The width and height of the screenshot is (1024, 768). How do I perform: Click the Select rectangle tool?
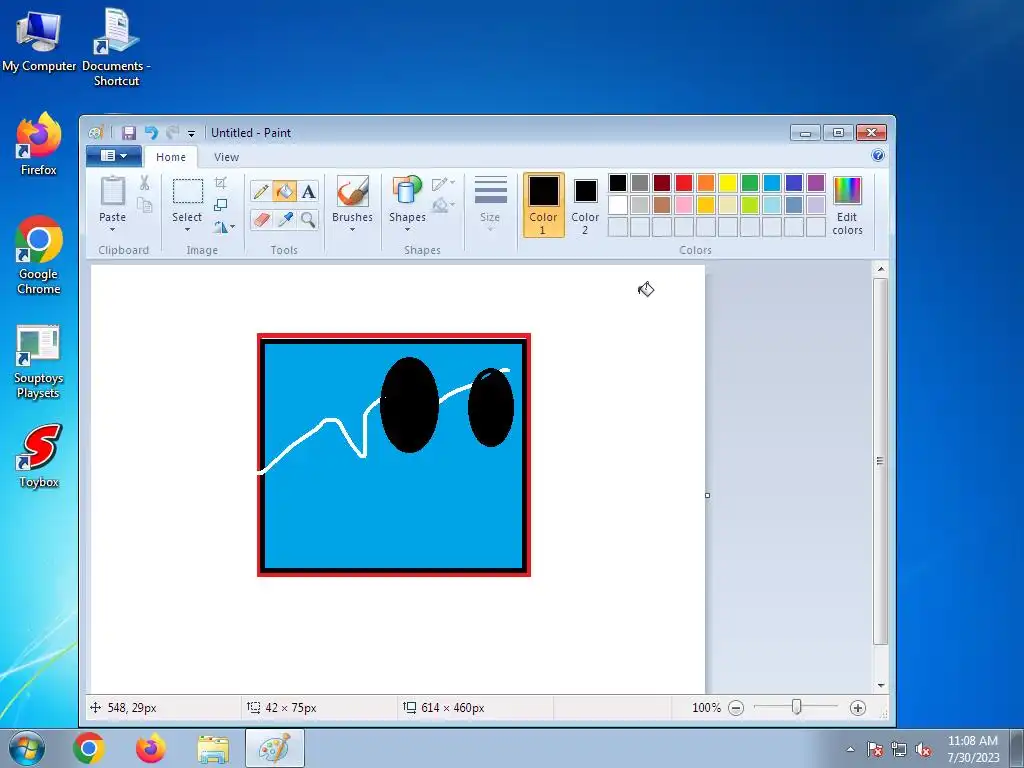pos(187,191)
